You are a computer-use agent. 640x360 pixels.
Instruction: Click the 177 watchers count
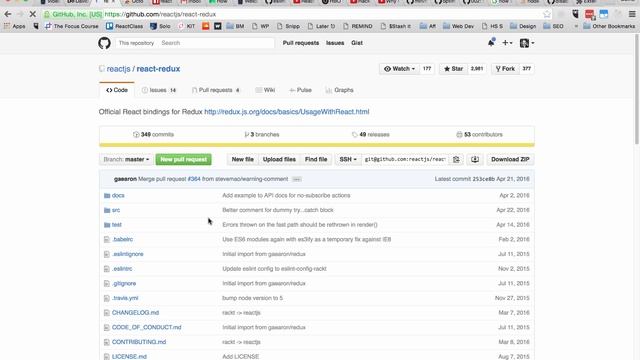[x=427, y=69]
